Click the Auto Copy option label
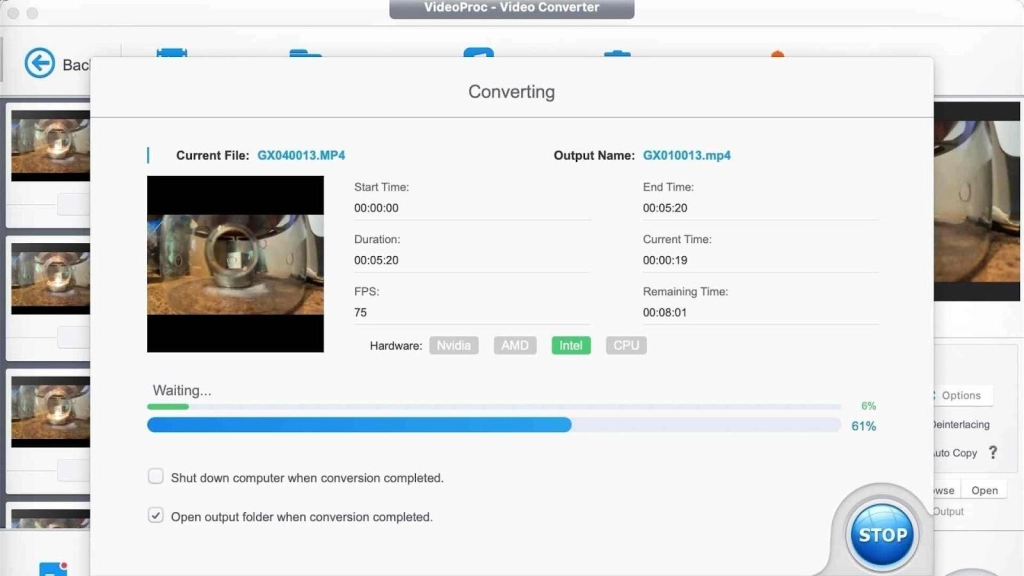This screenshot has width=1024, height=576. point(955,453)
